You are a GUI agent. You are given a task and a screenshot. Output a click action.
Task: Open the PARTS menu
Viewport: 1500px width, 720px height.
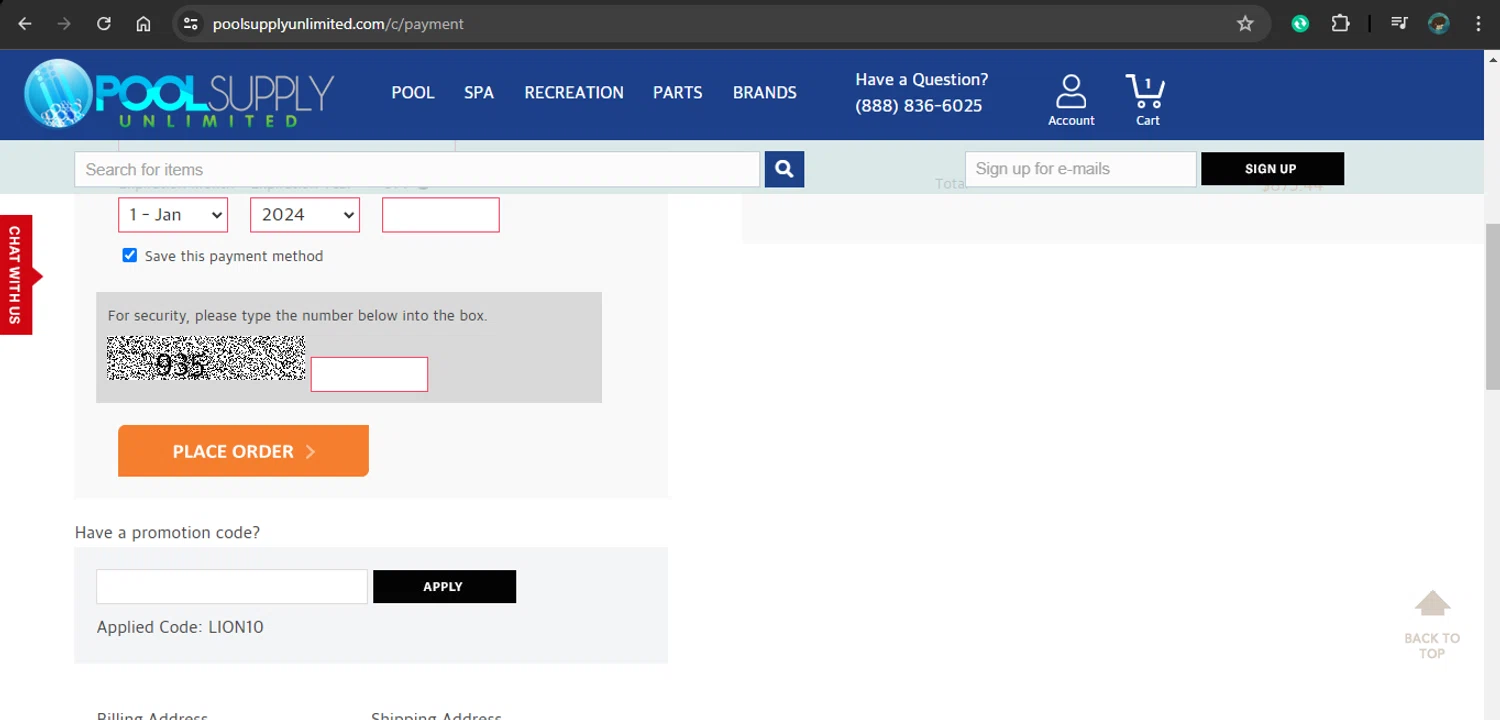[678, 92]
